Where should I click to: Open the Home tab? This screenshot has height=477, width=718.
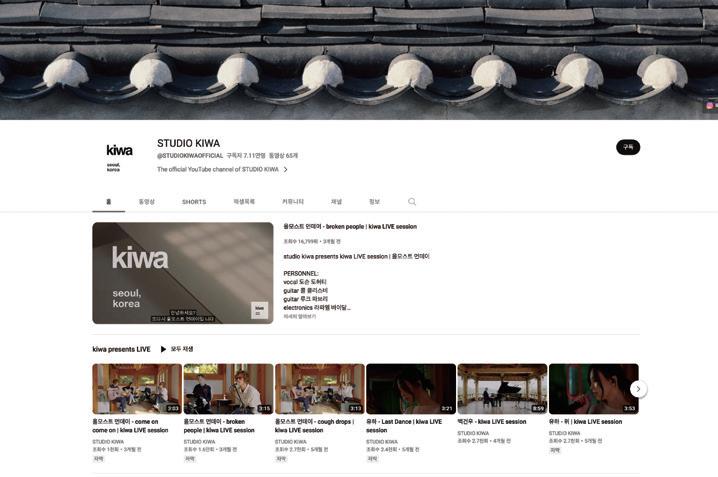click(x=109, y=201)
